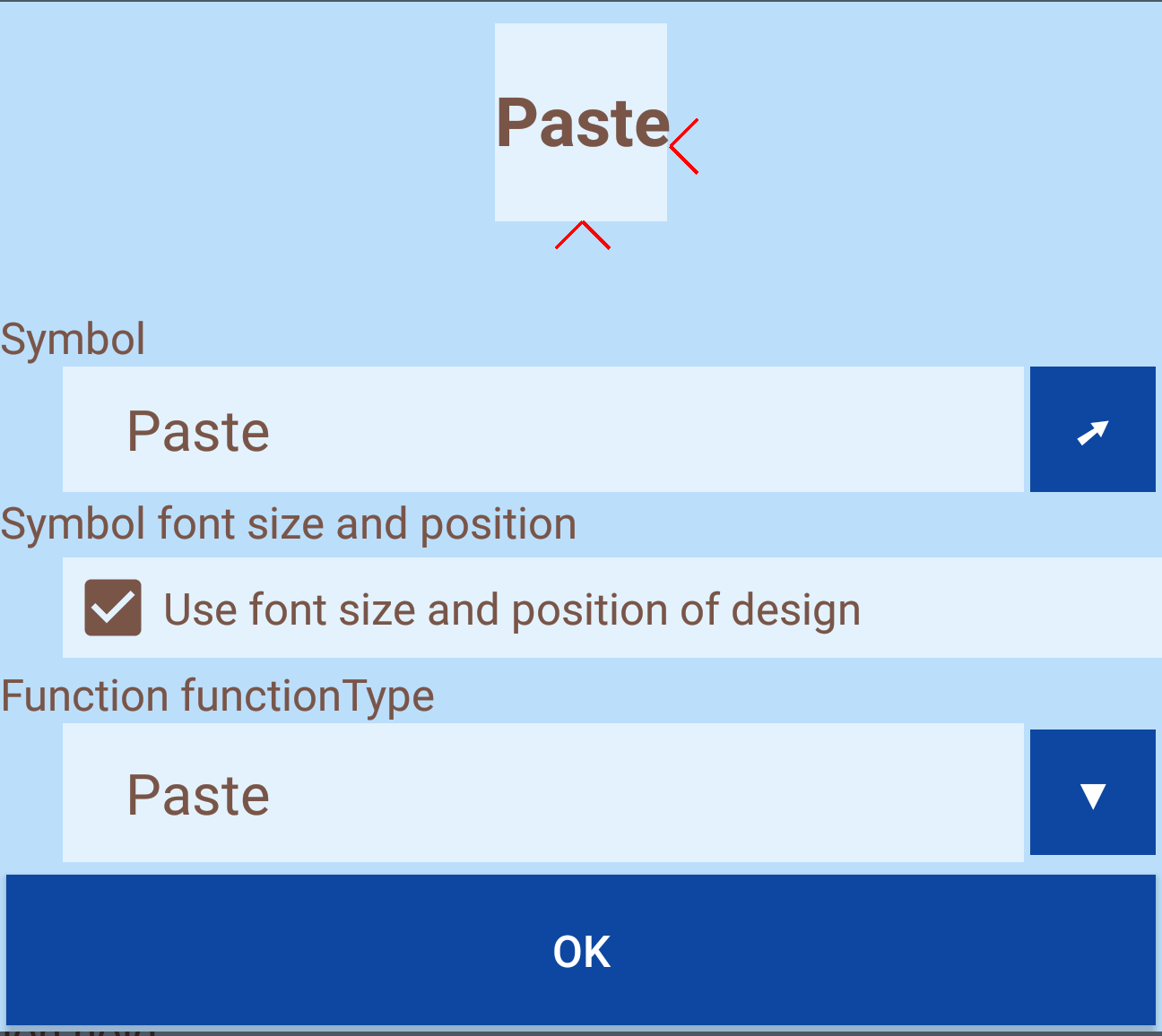Screen dimensions: 1162x1036
Task: Select the bold Paste key preview tile
Action: point(581,123)
